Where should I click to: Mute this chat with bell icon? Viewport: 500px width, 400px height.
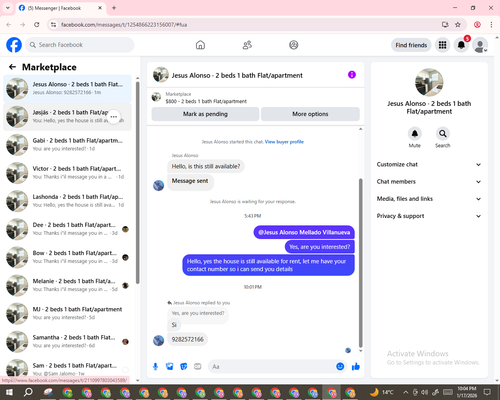coord(415,134)
